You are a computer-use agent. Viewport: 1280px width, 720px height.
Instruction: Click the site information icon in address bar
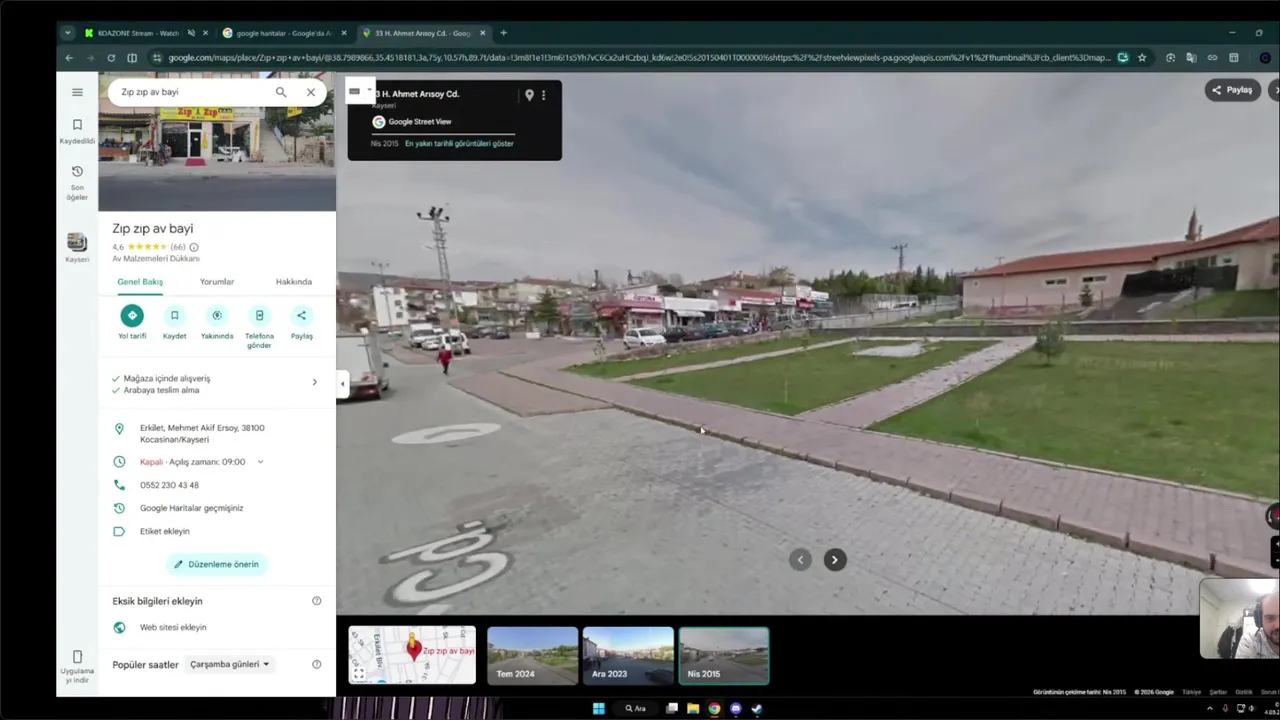157,58
